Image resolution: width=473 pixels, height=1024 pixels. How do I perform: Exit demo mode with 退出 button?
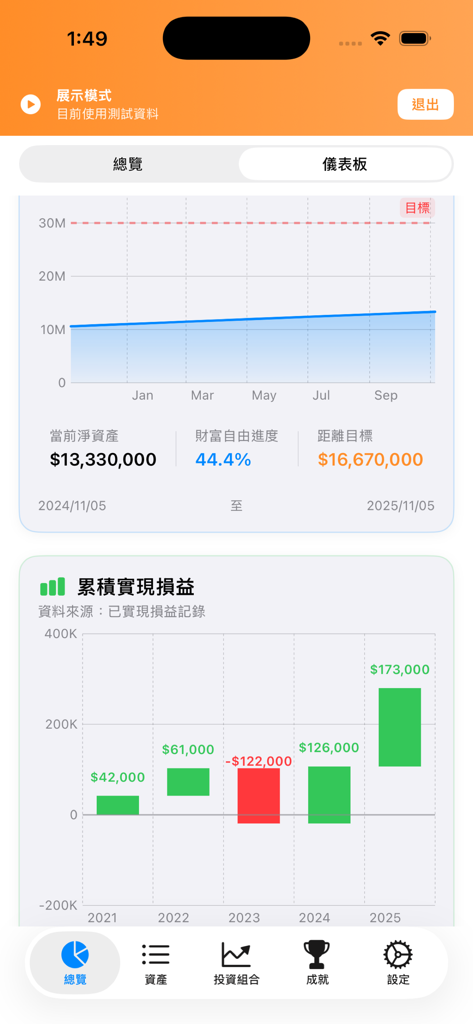(425, 104)
